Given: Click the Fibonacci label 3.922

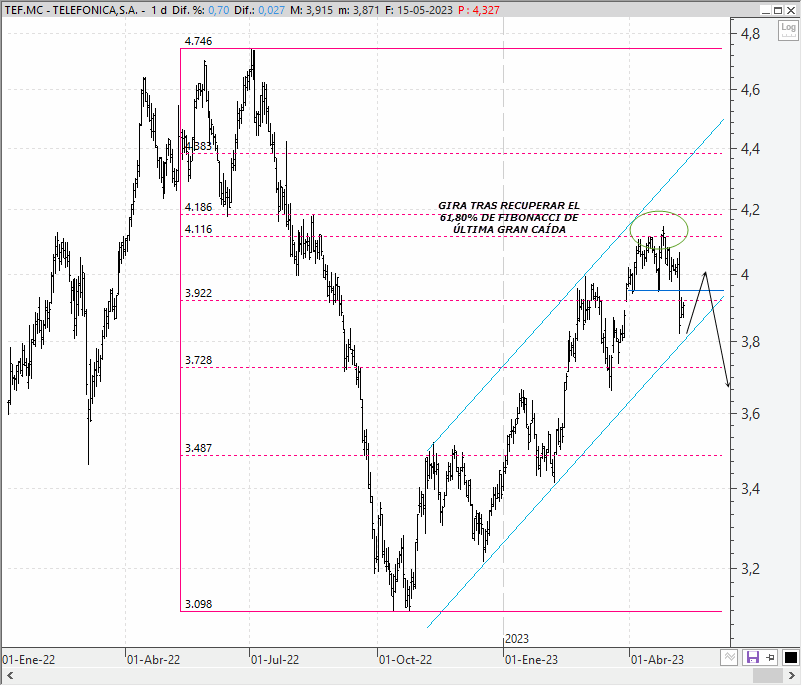Looking at the screenshot, I should click(x=198, y=293).
